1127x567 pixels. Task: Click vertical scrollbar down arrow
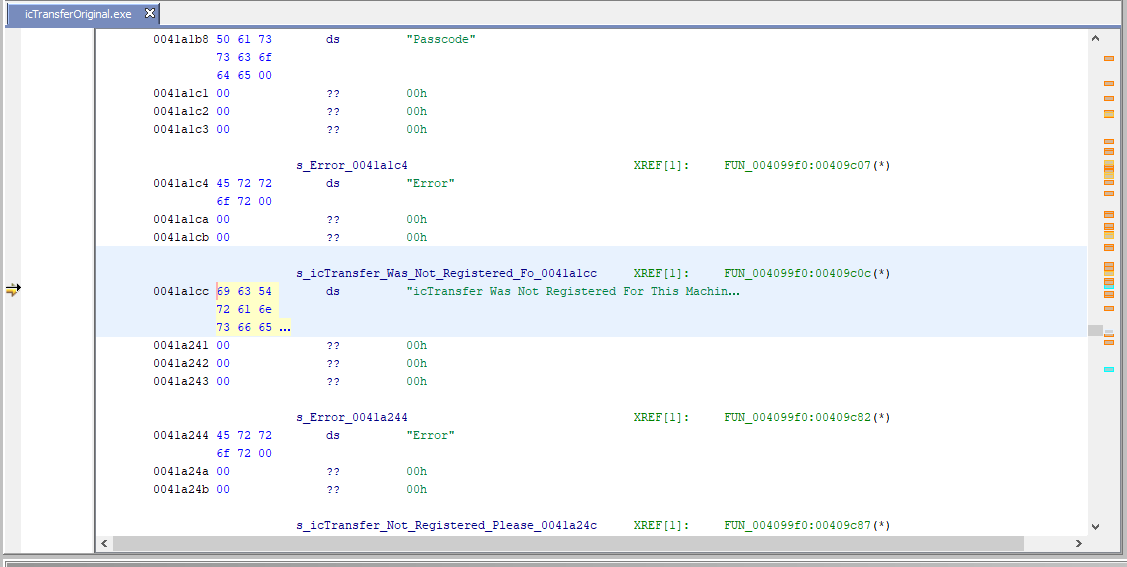click(1095, 526)
